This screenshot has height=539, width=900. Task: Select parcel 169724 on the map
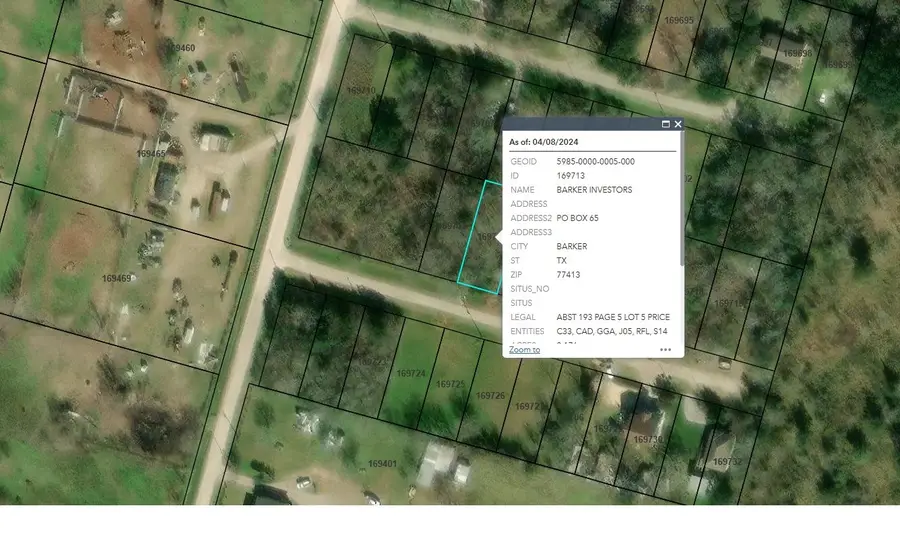tap(411, 373)
